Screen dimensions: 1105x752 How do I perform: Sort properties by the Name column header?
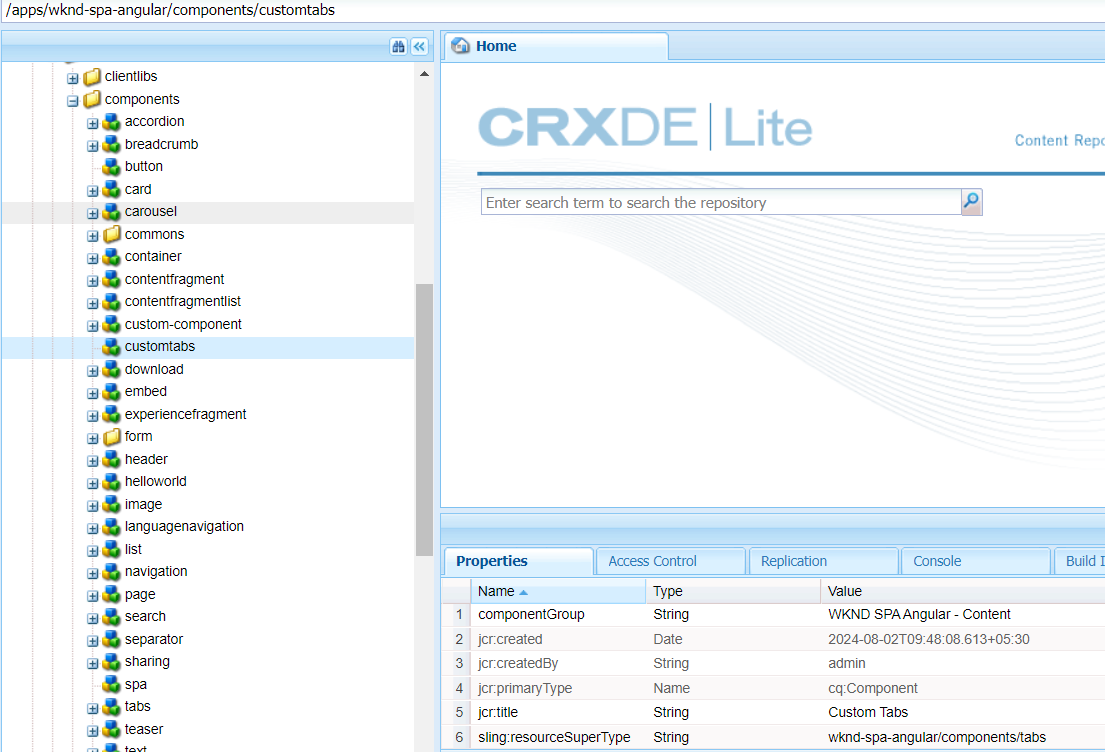497,591
